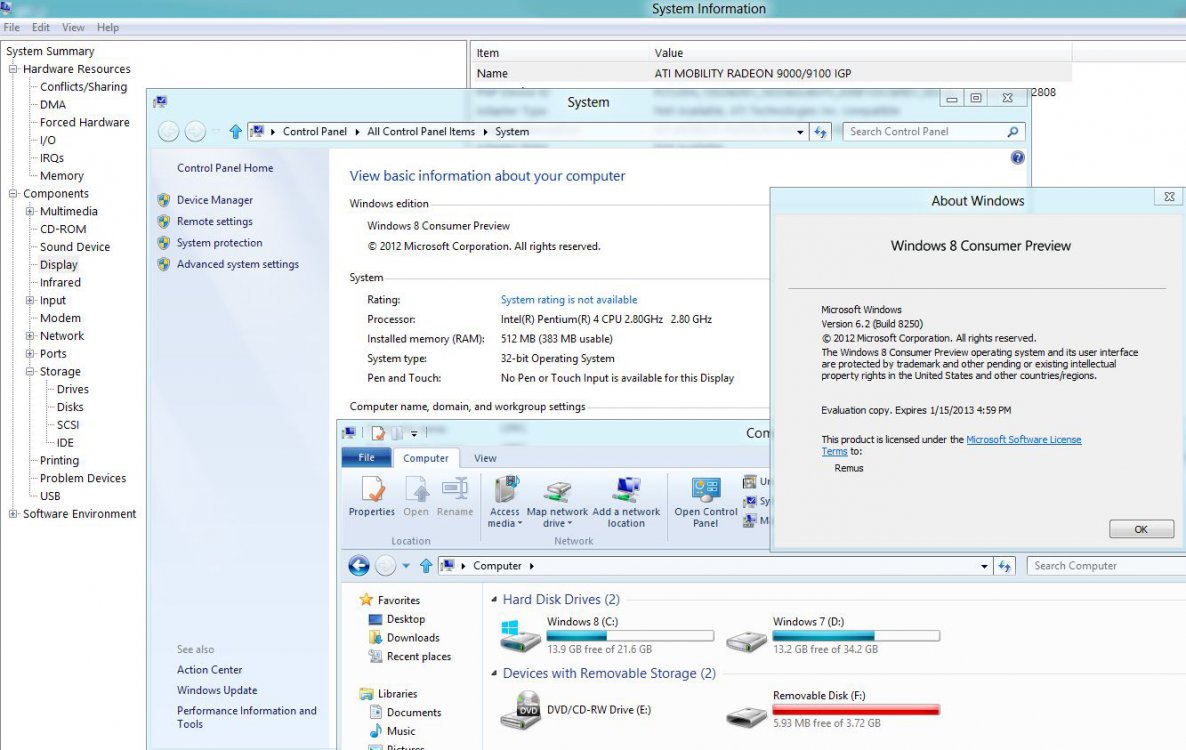Open Windows Update link
This screenshot has height=750, width=1186.
coord(217,690)
